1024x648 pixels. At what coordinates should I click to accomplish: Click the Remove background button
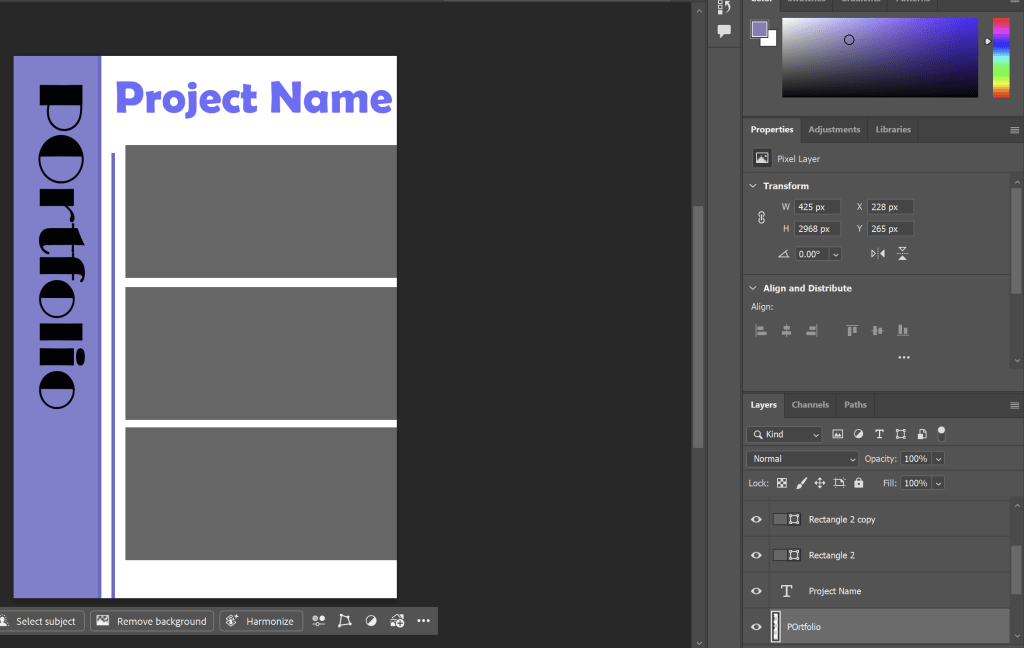(152, 621)
